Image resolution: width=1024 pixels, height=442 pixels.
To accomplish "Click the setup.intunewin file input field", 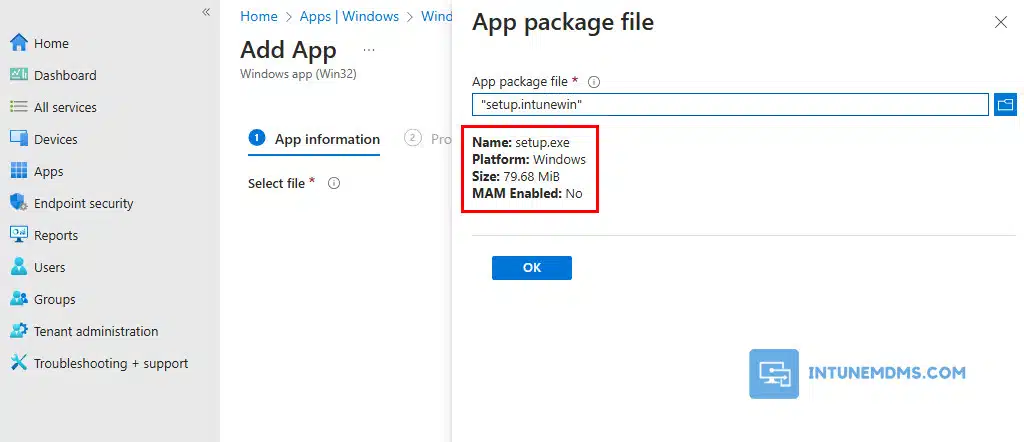I will tap(730, 104).
